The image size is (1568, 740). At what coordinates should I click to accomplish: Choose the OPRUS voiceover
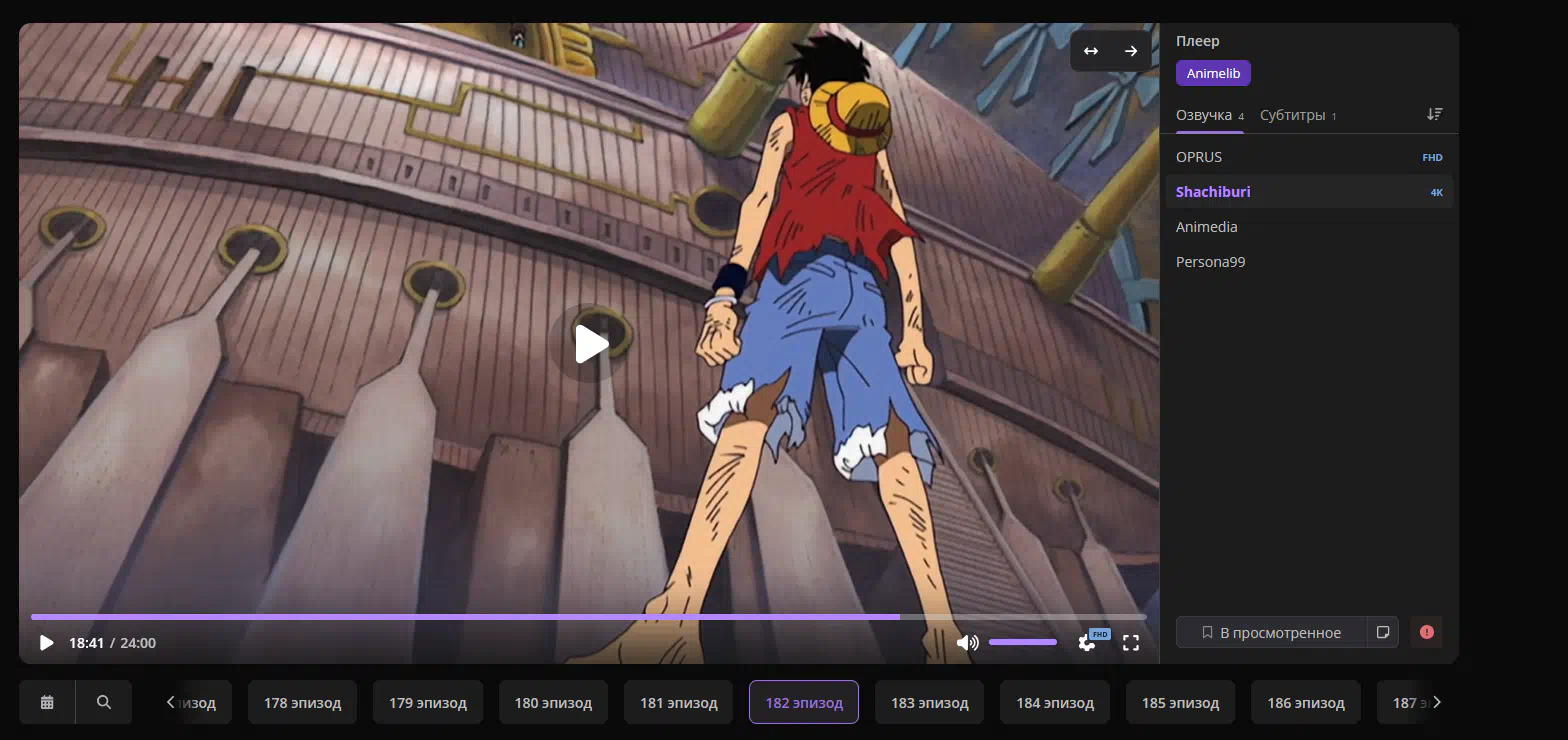(x=1309, y=157)
